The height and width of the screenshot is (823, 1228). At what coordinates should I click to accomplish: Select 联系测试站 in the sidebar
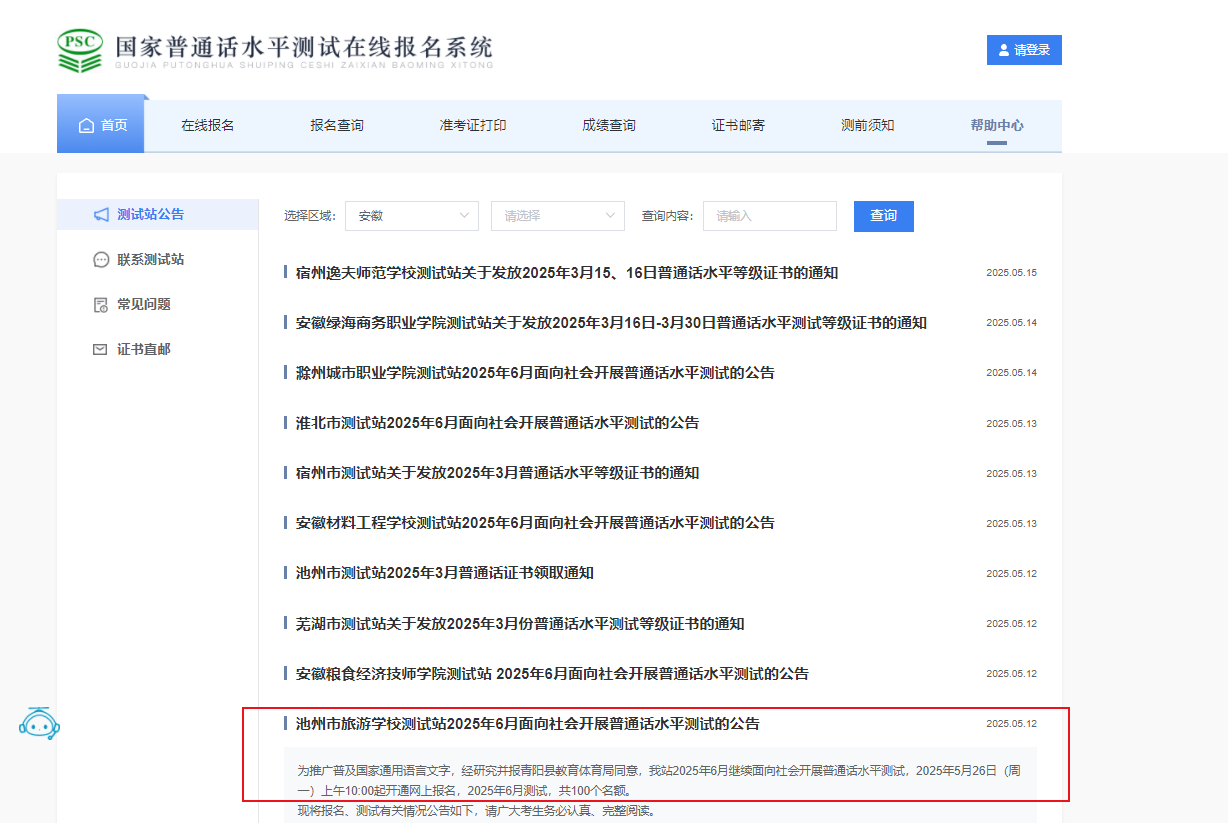click(x=151, y=260)
